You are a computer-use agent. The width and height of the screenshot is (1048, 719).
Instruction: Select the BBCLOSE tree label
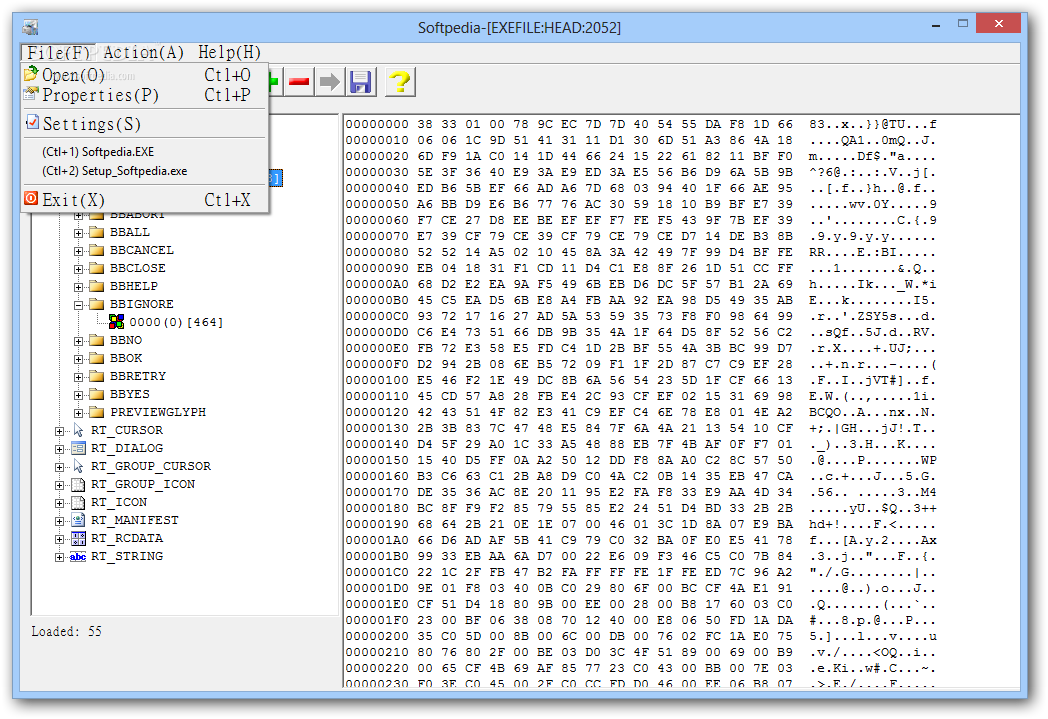[x=138, y=268]
